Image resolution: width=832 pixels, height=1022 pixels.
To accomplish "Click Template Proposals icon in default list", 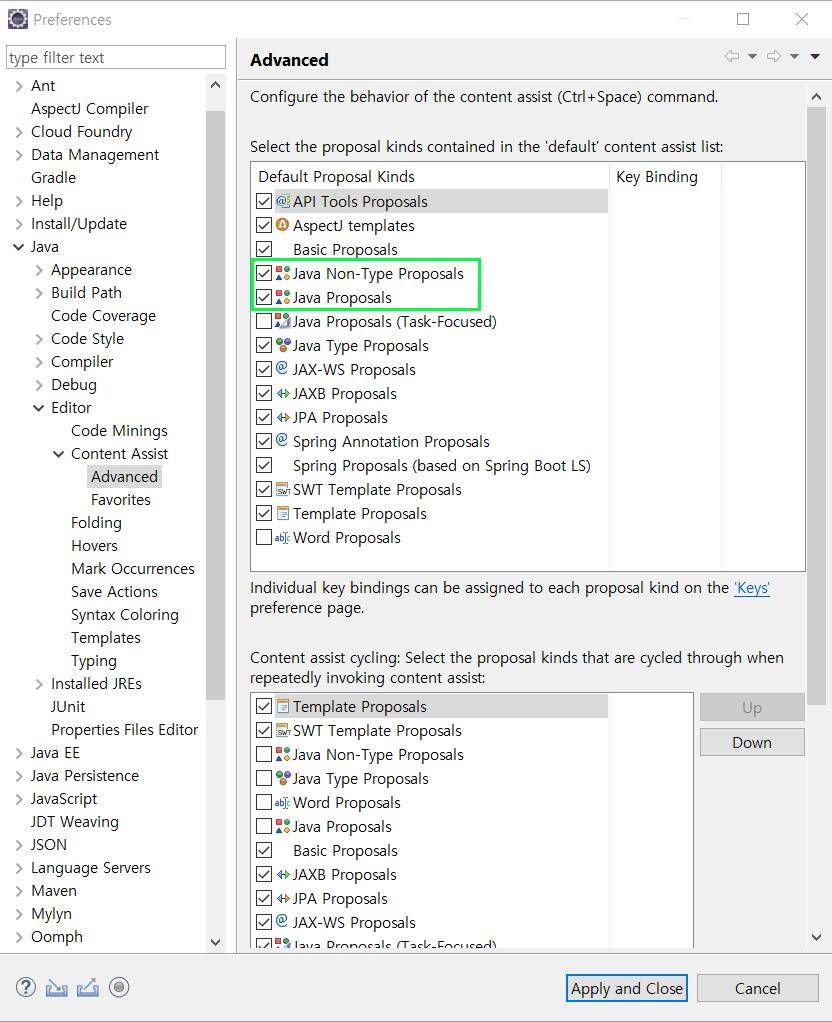I will [283, 513].
